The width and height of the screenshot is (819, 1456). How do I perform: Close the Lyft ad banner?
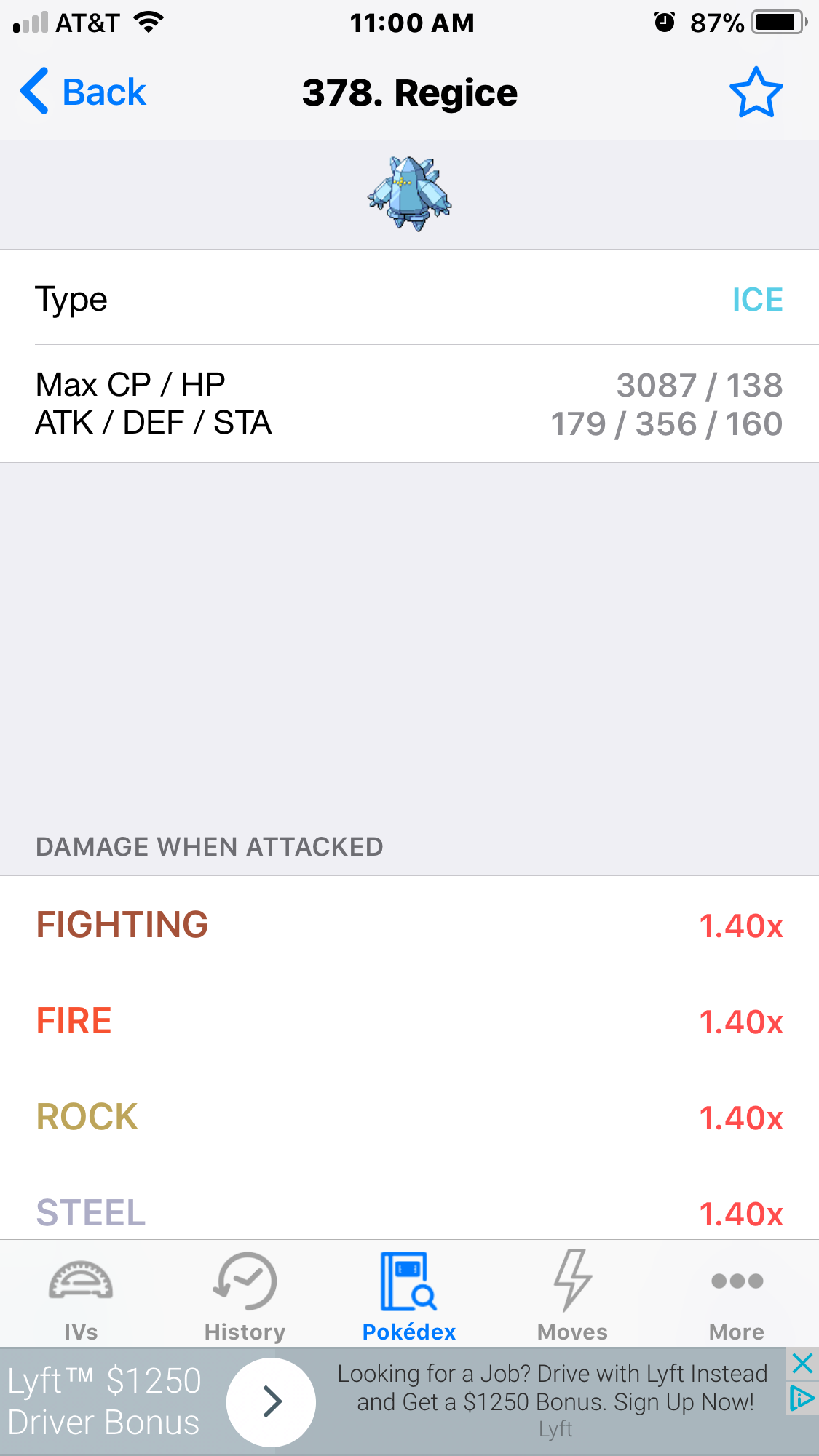coord(802,1363)
